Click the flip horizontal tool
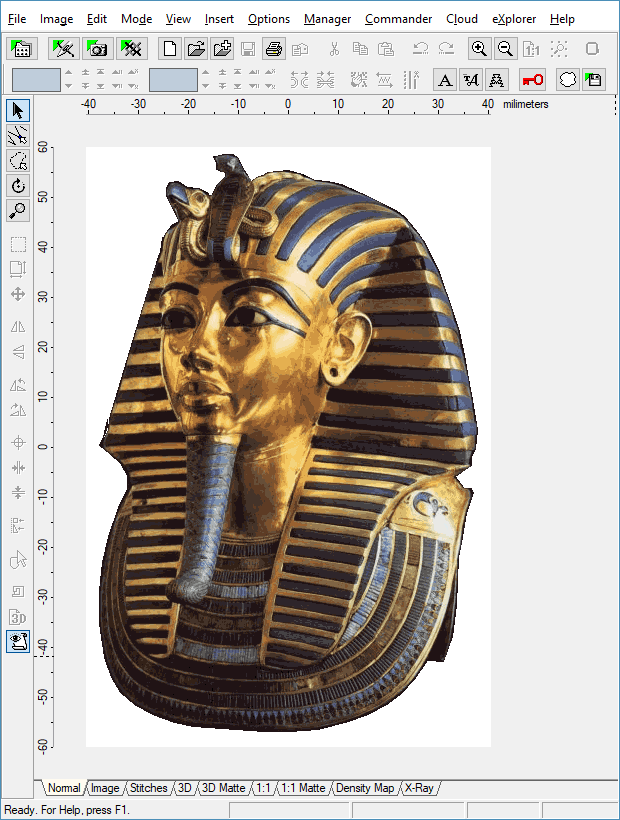 pyautogui.click(x=18, y=327)
